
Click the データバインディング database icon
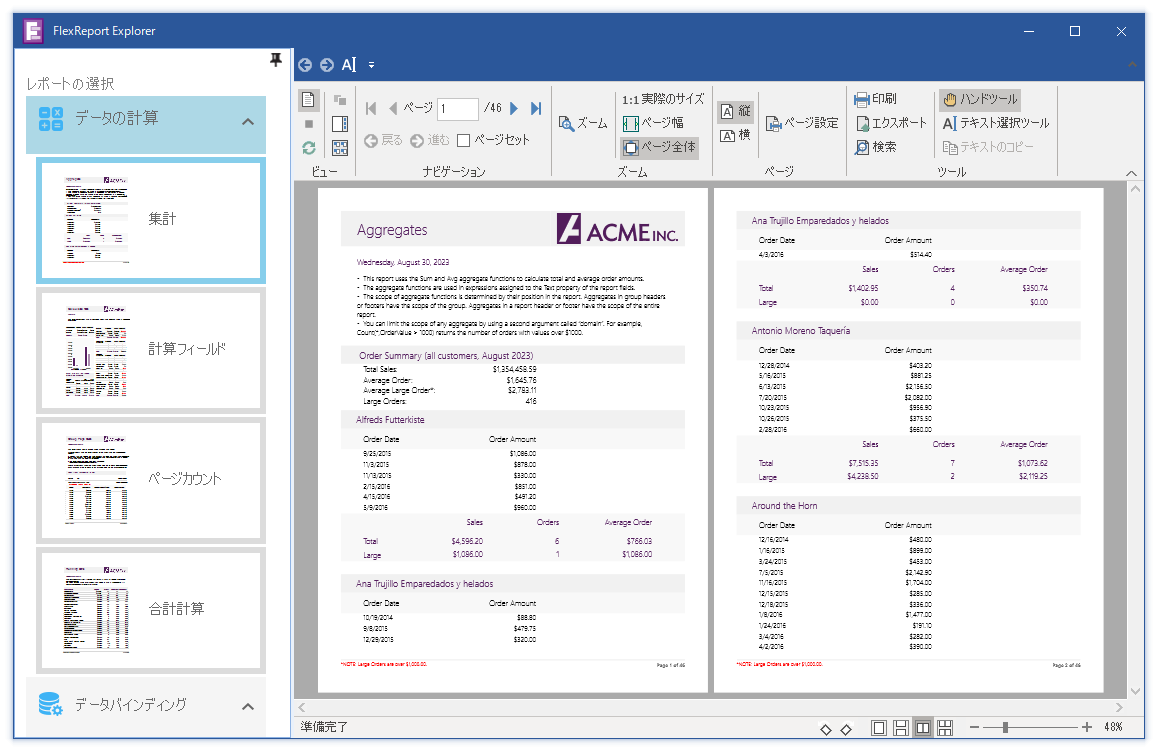coord(50,704)
